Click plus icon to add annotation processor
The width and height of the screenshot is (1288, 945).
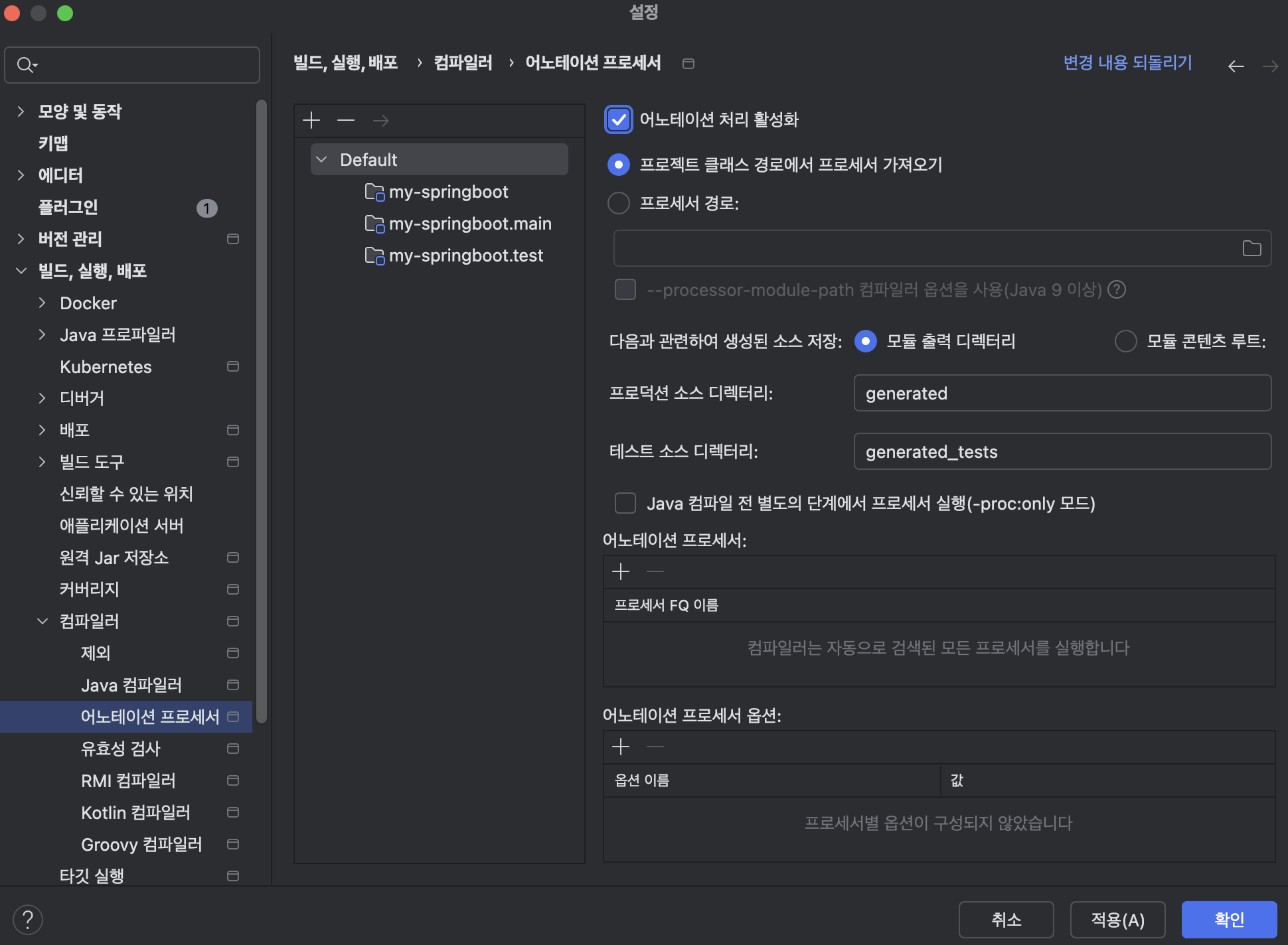[x=621, y=571]
